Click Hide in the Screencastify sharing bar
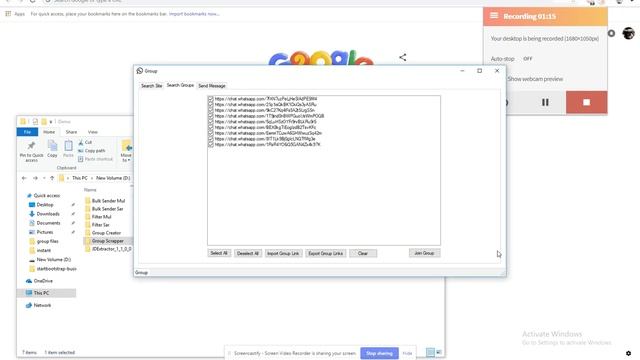 [407, 353]
